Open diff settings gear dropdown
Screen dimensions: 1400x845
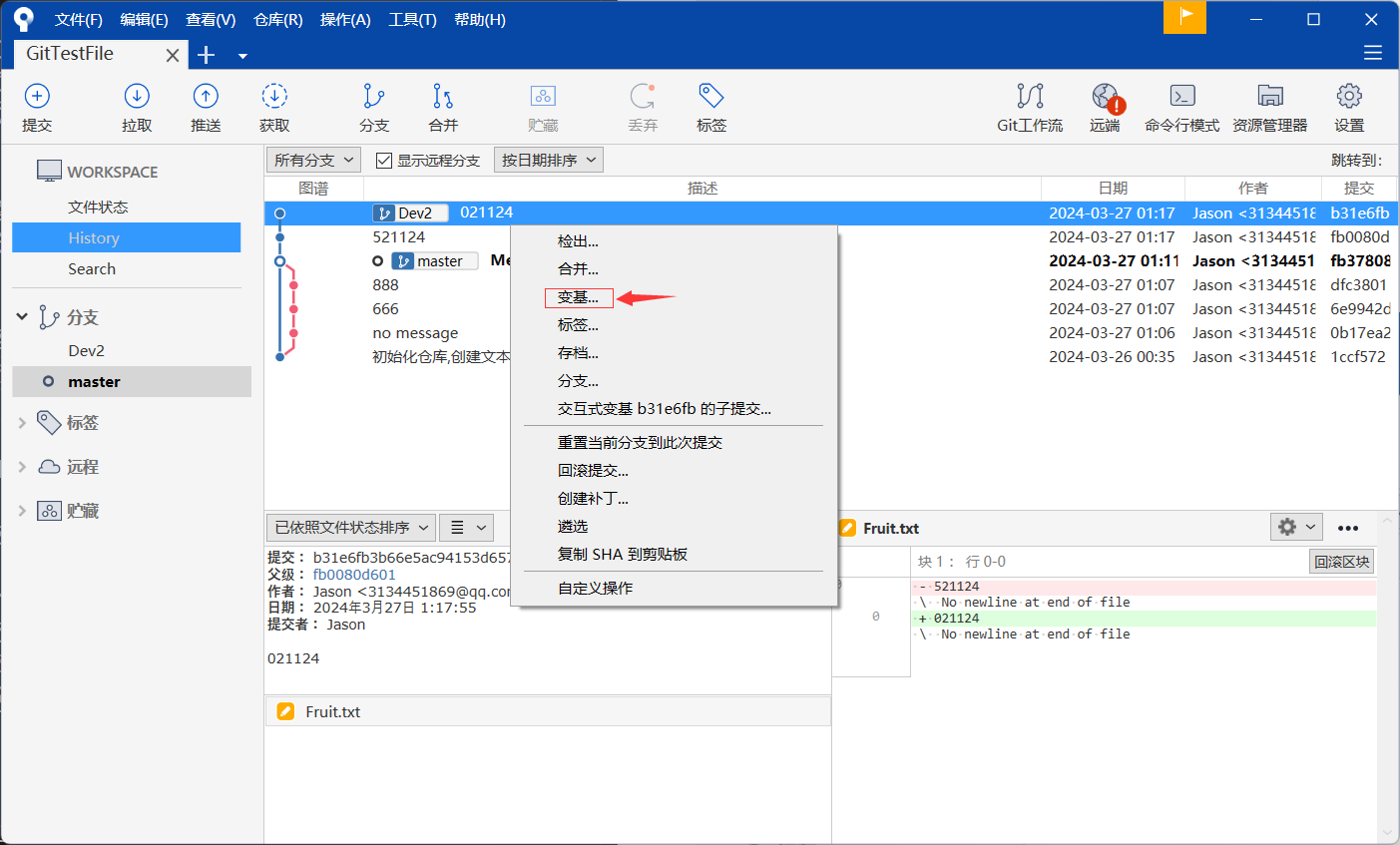pyautogui.click(x=1296, y=527)
